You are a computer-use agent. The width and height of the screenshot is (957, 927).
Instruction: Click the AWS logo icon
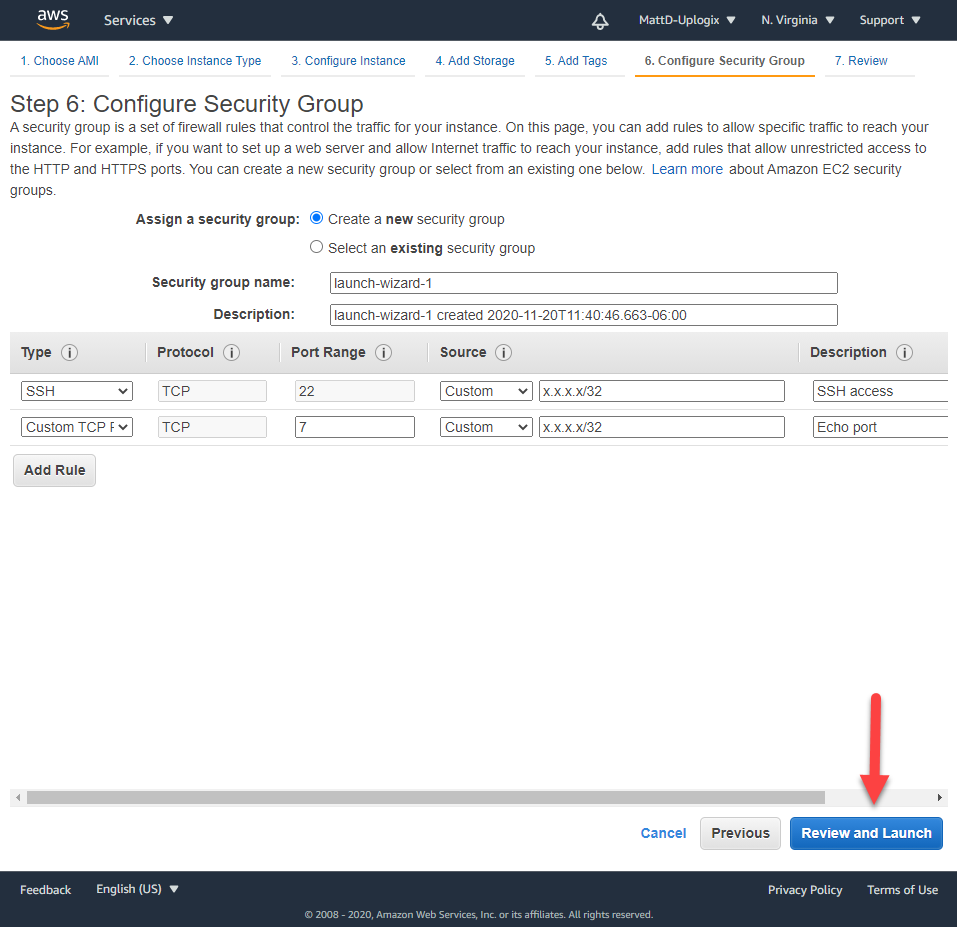pyautogui.click(x=53, y=20)
